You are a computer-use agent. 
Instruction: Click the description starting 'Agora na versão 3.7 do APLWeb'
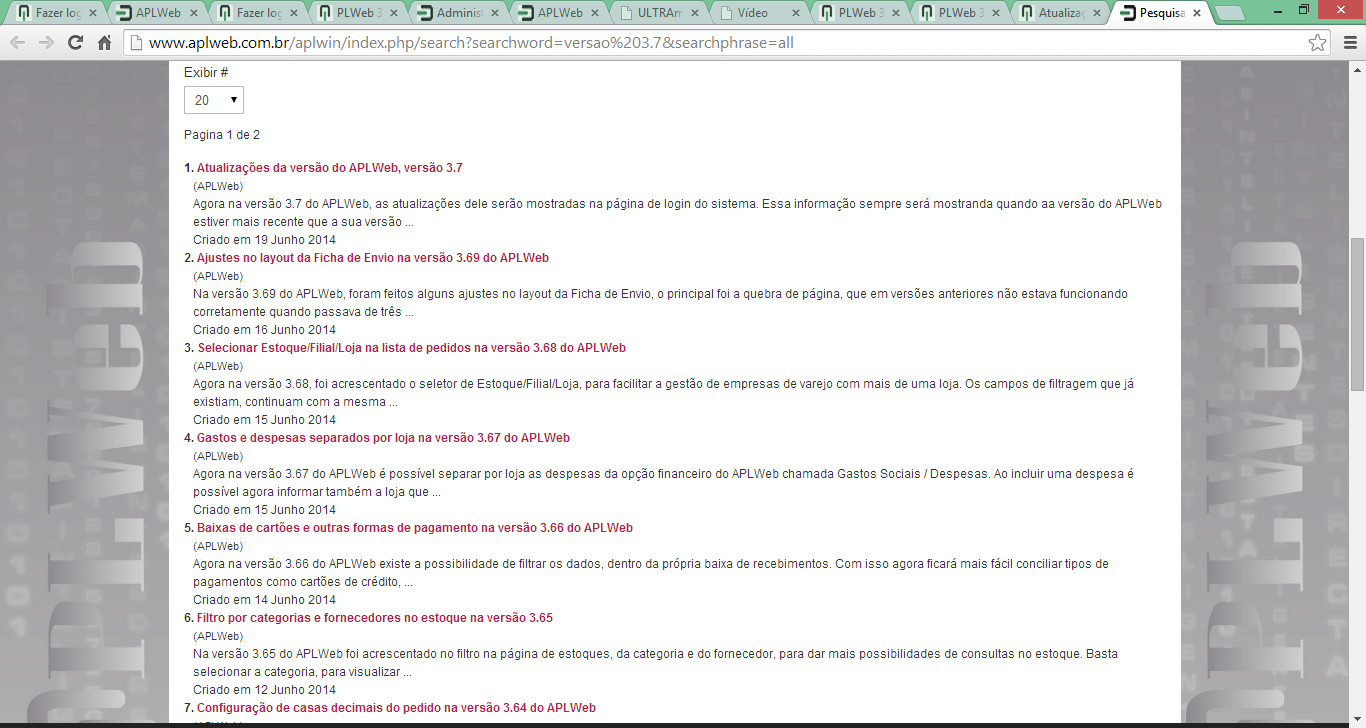677,213
